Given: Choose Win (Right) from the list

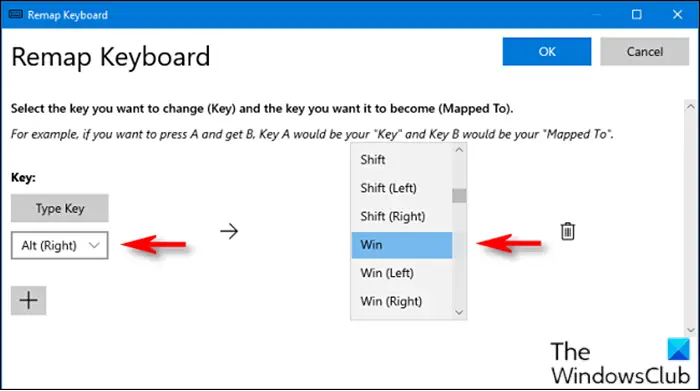Looking at the screenshot, I should [402, 301].
